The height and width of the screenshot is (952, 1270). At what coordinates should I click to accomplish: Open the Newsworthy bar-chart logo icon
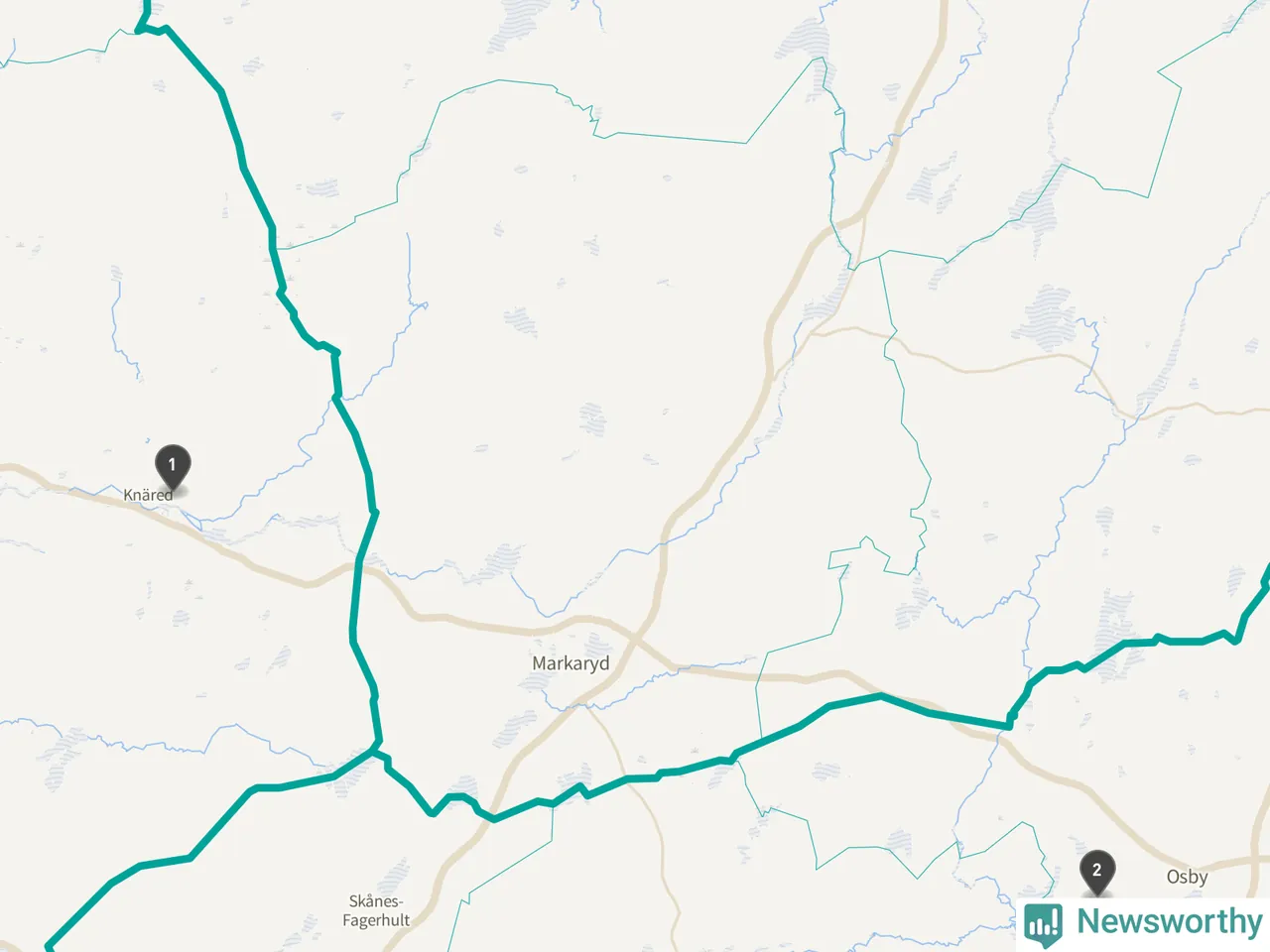[1044, 922]
